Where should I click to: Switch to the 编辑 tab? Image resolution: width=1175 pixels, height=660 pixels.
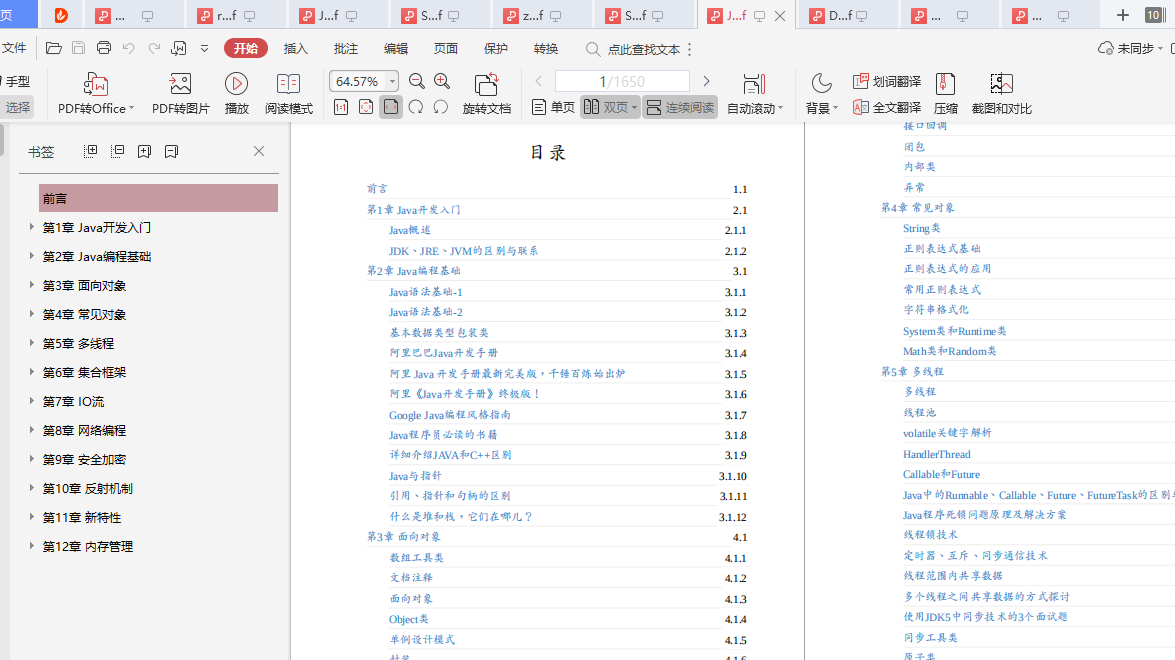[396, 49]
